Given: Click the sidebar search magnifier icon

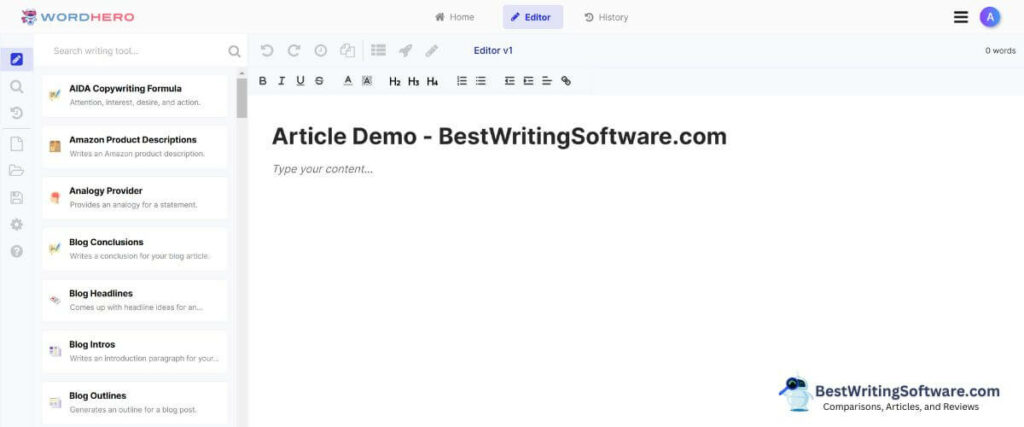Looking at the screenshot, I should [17, 86].
